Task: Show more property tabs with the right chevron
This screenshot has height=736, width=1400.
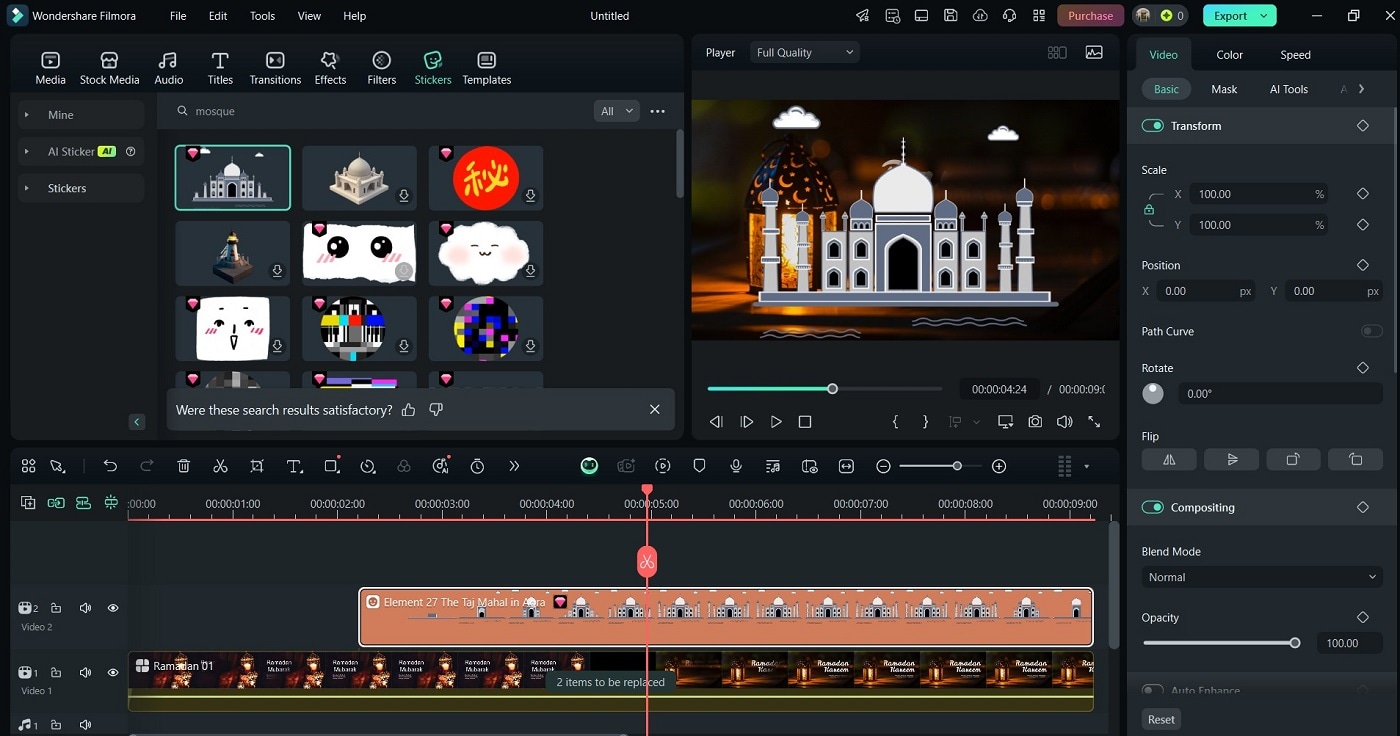Action: [x=1362, y=89]
